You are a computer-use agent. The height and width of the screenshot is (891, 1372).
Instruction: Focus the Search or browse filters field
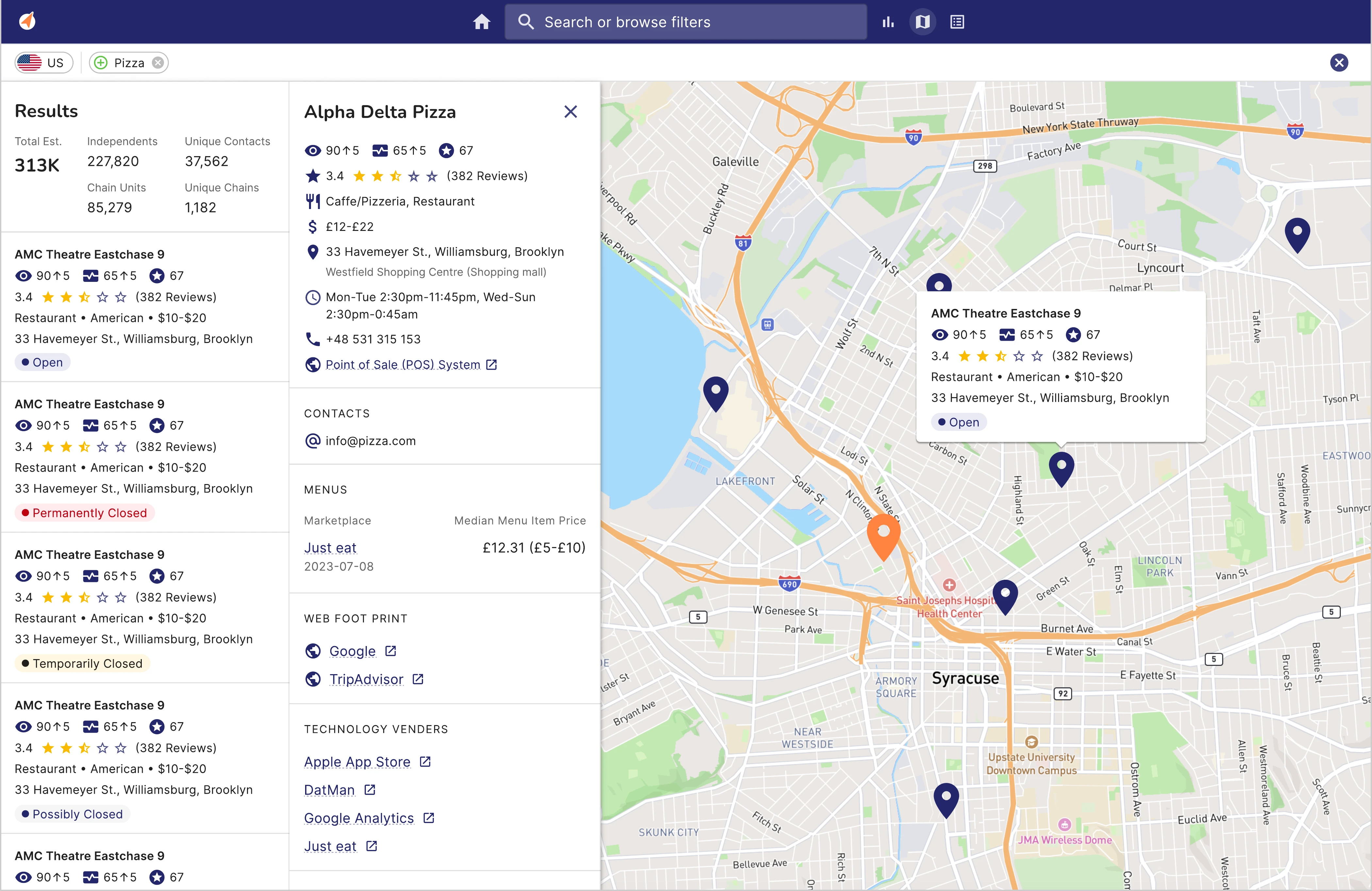686,22
